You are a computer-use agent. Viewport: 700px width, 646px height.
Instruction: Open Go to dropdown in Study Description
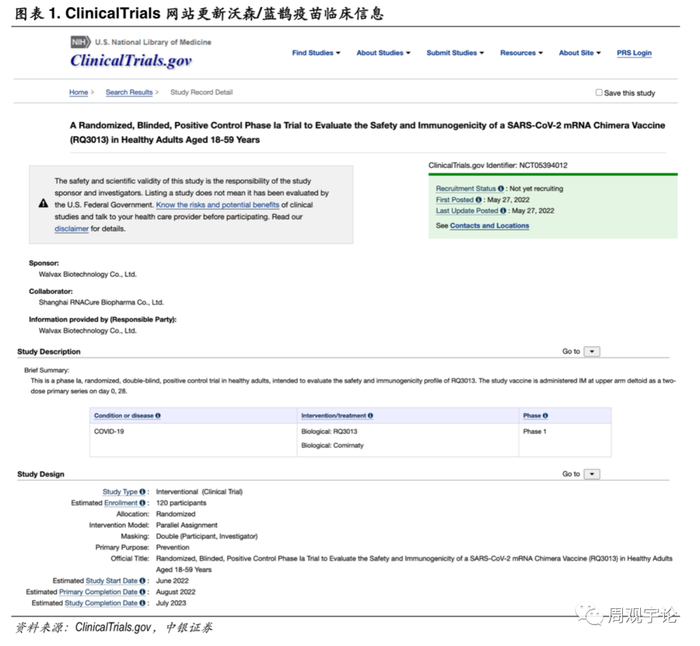click(592, 351)
